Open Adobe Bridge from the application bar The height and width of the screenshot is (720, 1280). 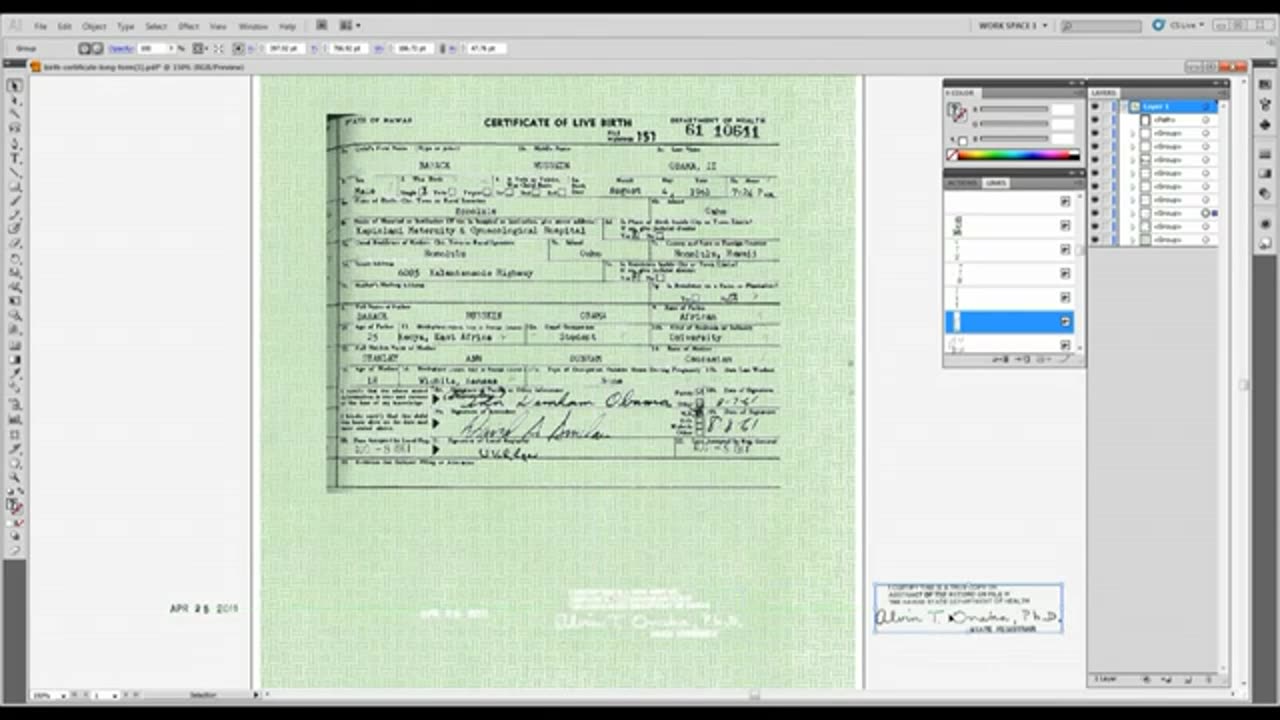321,25
